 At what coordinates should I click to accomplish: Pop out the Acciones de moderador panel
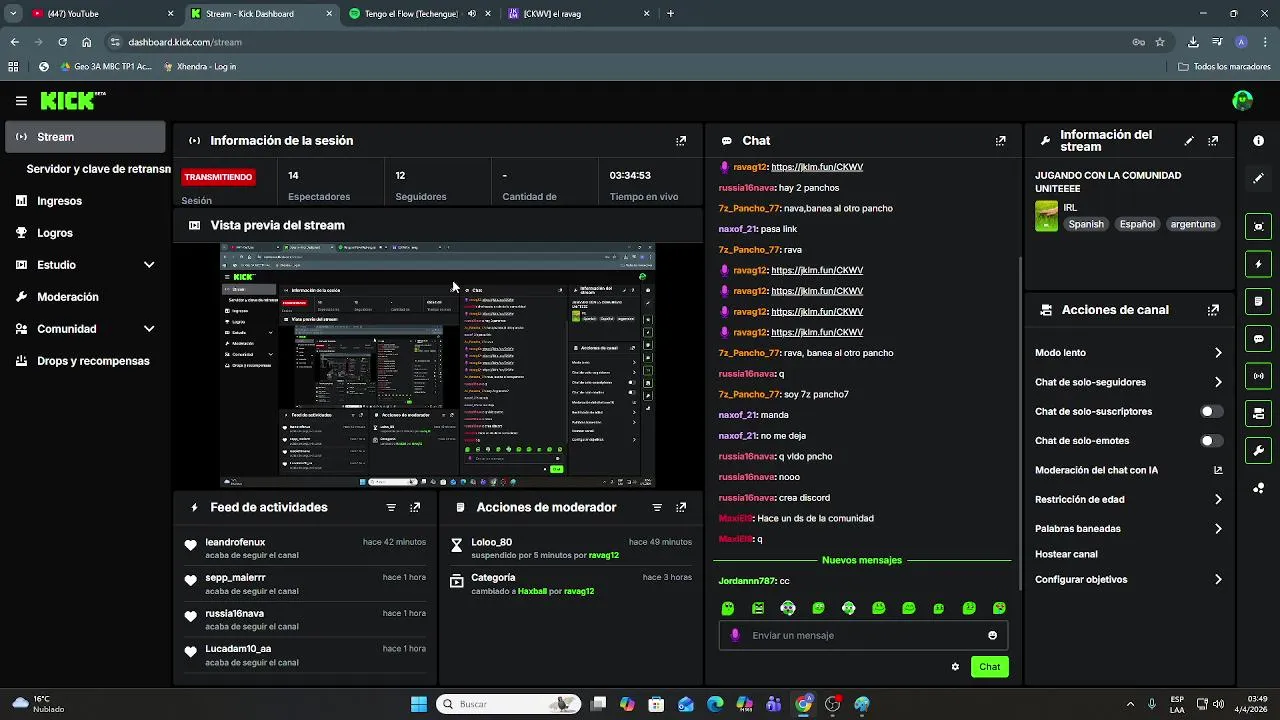(681, 508)
